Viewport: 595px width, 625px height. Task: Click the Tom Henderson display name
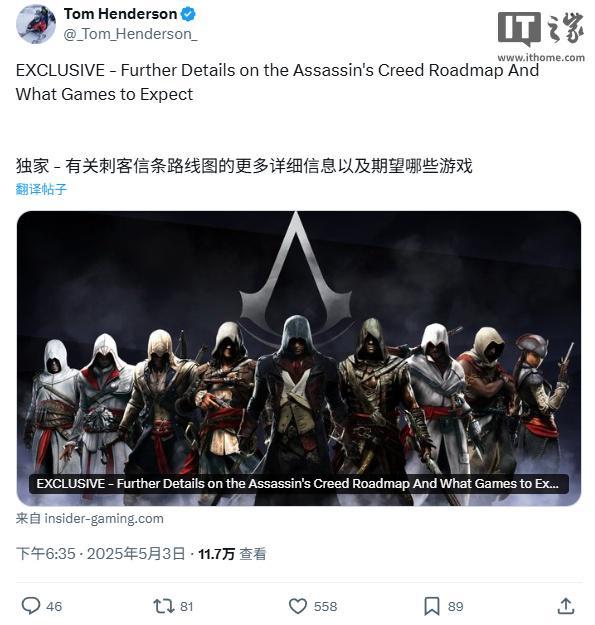(x=120, y=14)
